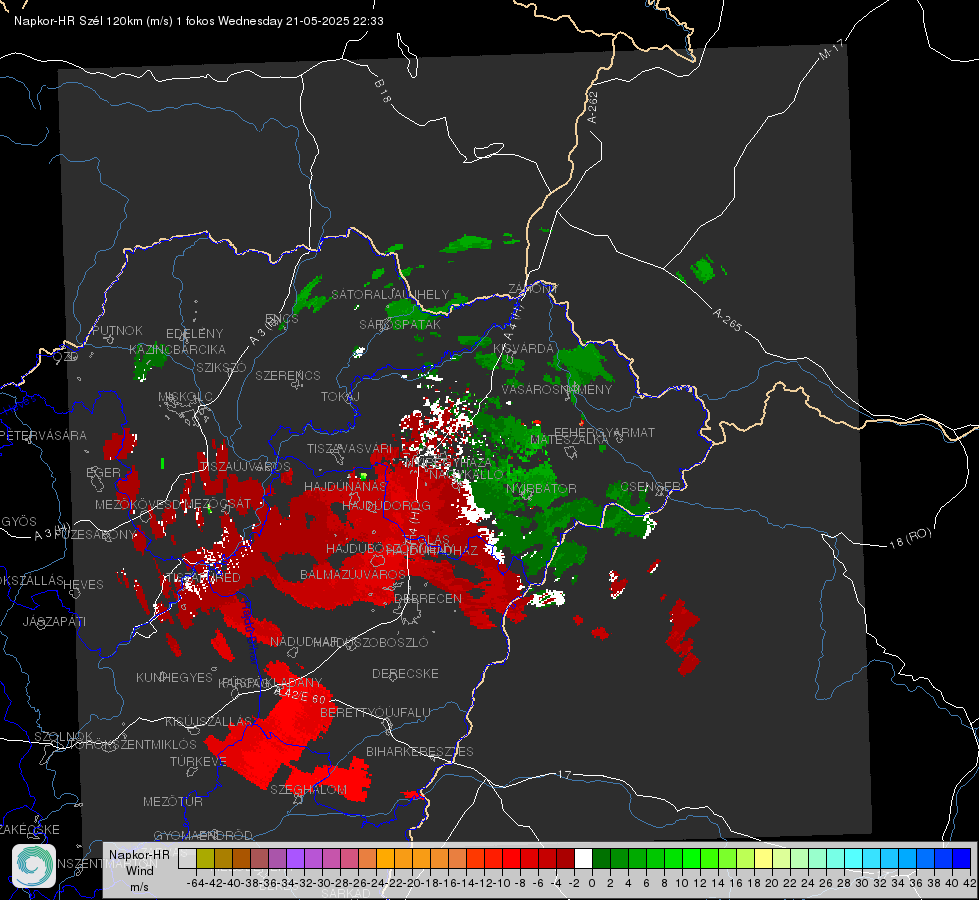Click the TOKAJ town label
The height and width of the screenshot is (900, 979).
point(340,397)
